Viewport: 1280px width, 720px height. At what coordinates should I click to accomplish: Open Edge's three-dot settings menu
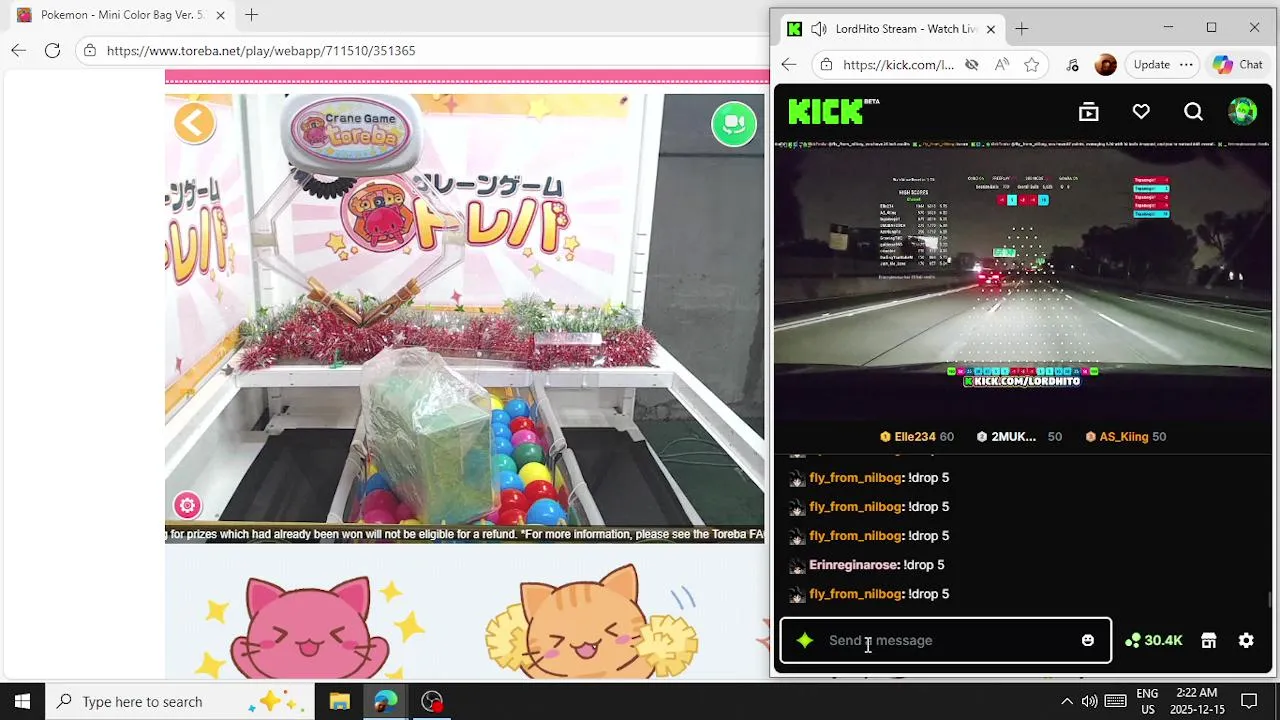[x=1186, y=65]
